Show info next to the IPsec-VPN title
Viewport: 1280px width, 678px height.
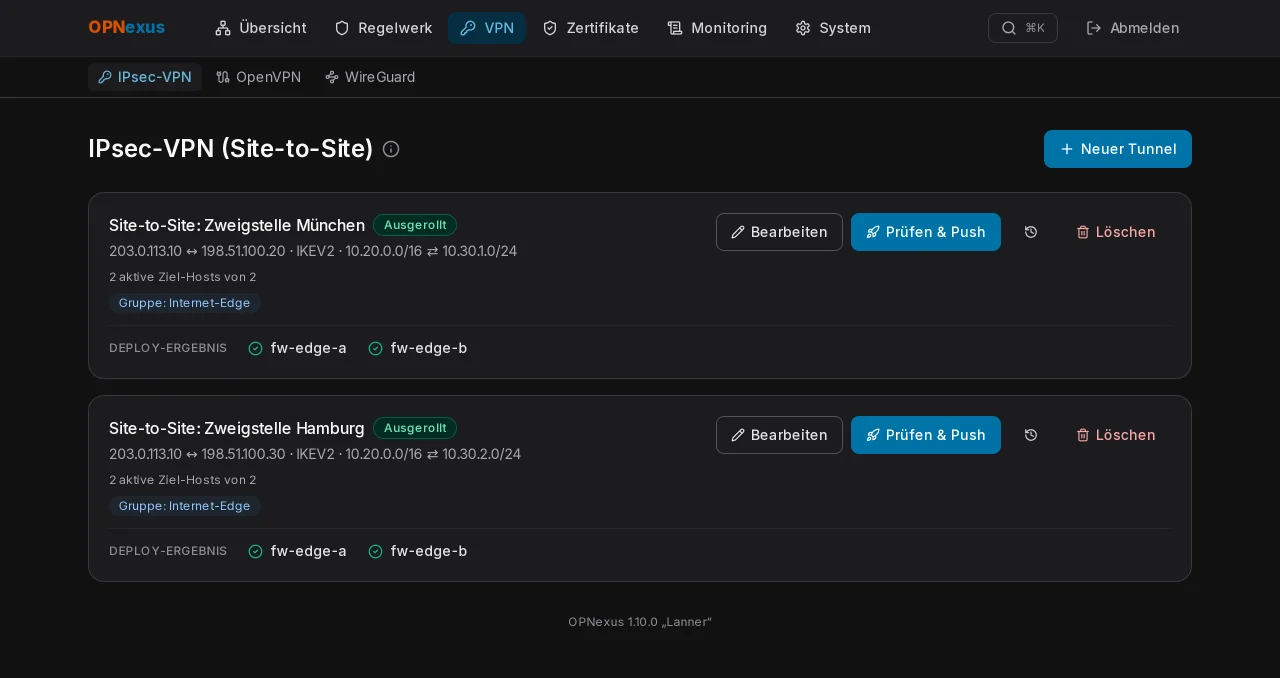pyautogui.click(x=391, y=149)
